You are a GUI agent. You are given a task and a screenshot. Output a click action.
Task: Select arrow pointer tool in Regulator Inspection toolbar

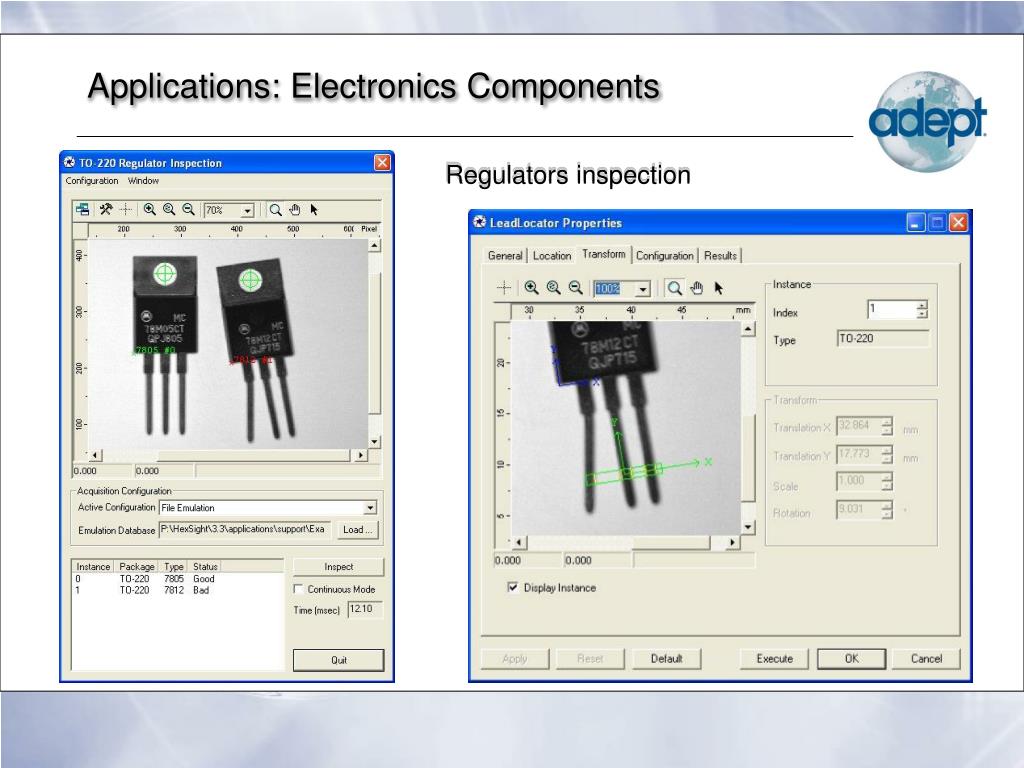[314, 210]
